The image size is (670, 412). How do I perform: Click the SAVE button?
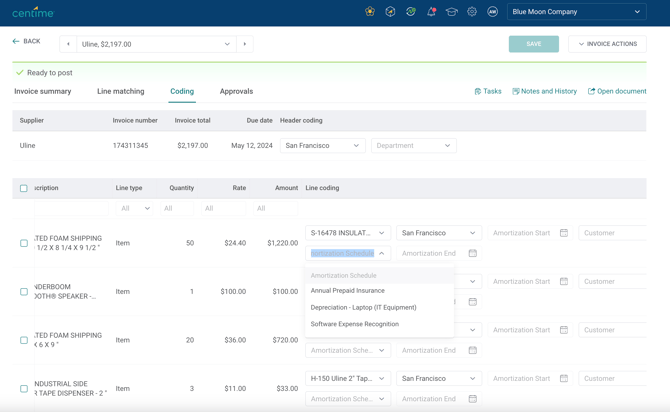coord(534,44)
